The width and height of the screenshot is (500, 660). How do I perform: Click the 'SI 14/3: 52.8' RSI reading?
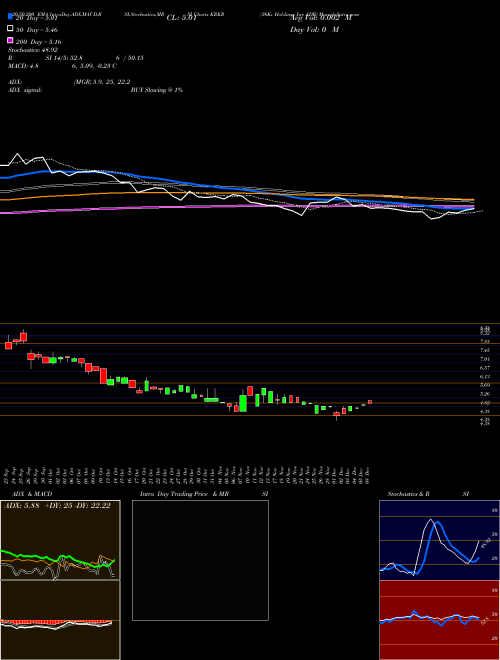coord(64,58)
